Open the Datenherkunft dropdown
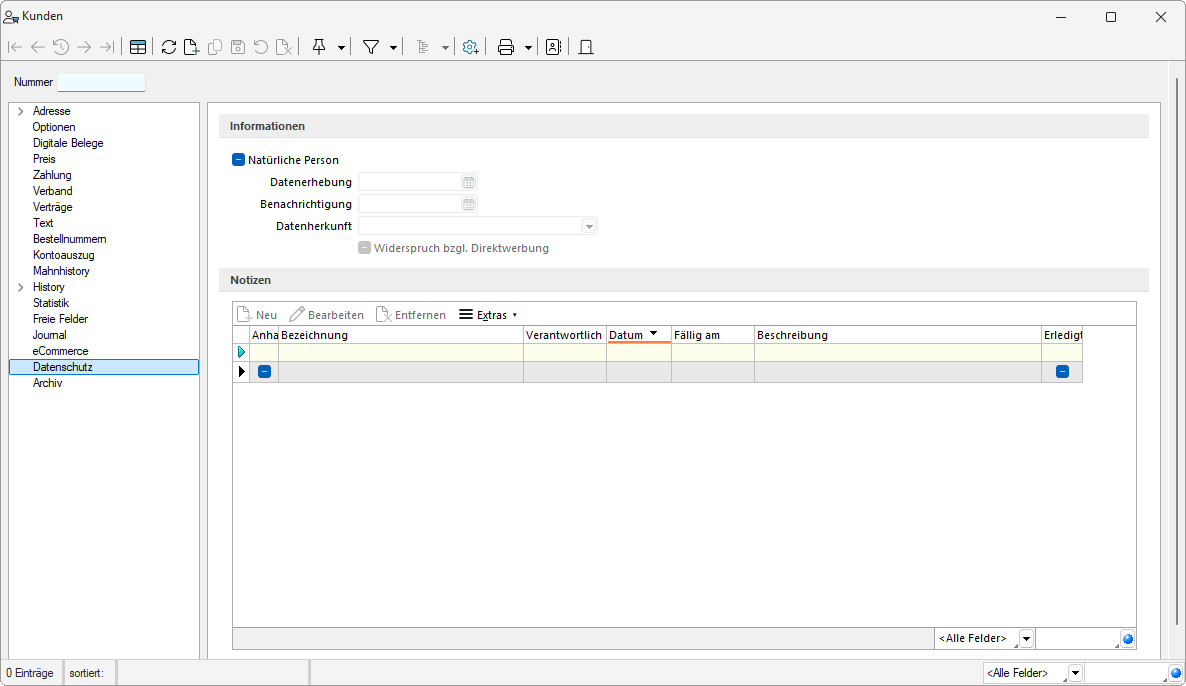 [x=589, y=226]
